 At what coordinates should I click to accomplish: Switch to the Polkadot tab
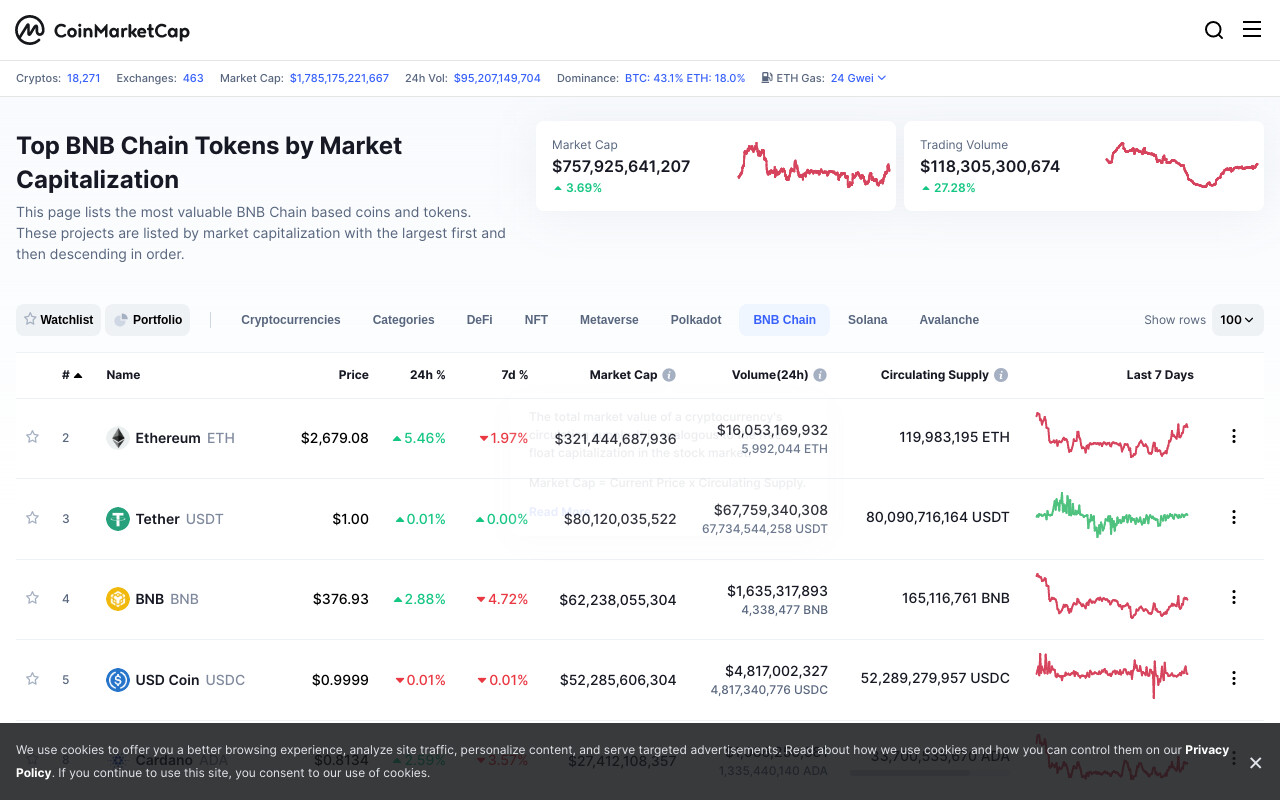(x=696, y=320)
